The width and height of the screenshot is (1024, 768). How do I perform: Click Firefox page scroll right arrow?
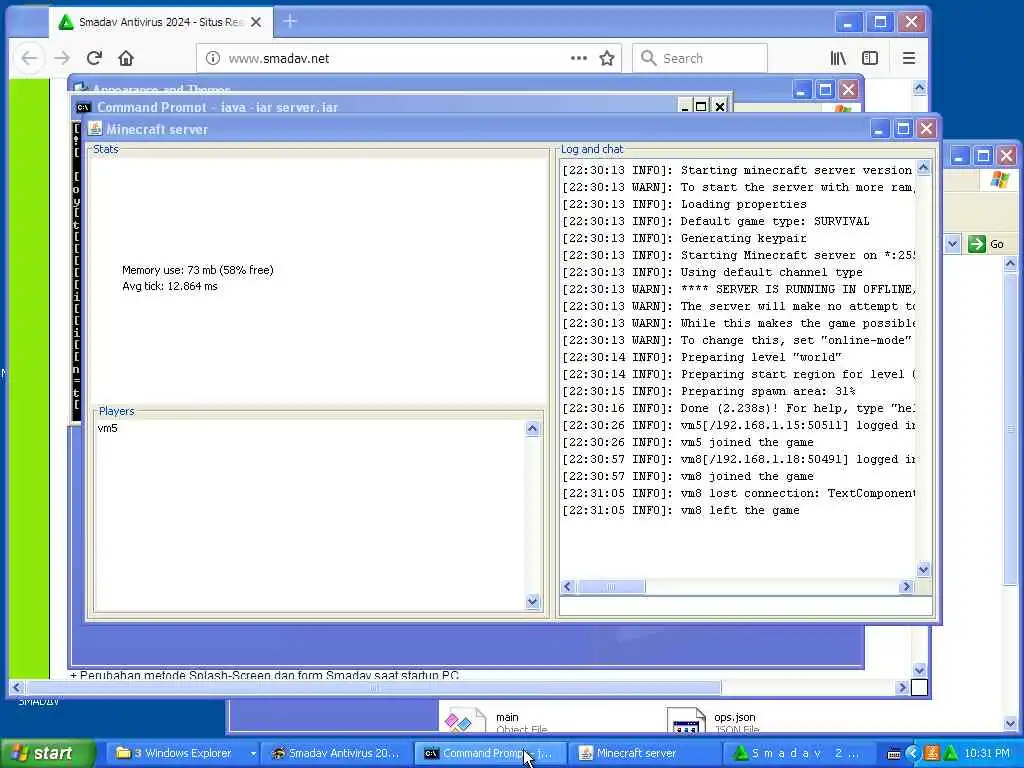pos(902,687)
